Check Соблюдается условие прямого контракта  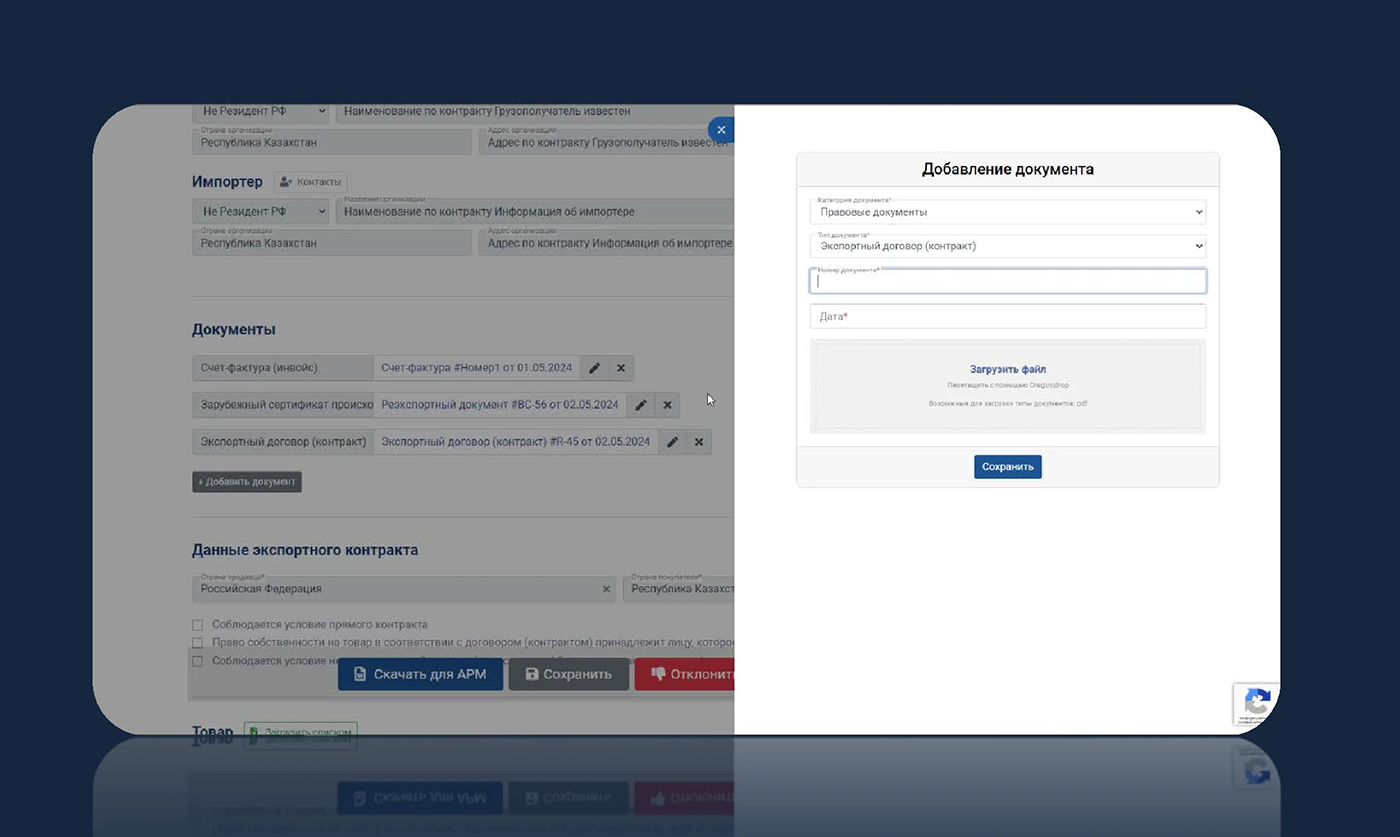coord(198,625)
